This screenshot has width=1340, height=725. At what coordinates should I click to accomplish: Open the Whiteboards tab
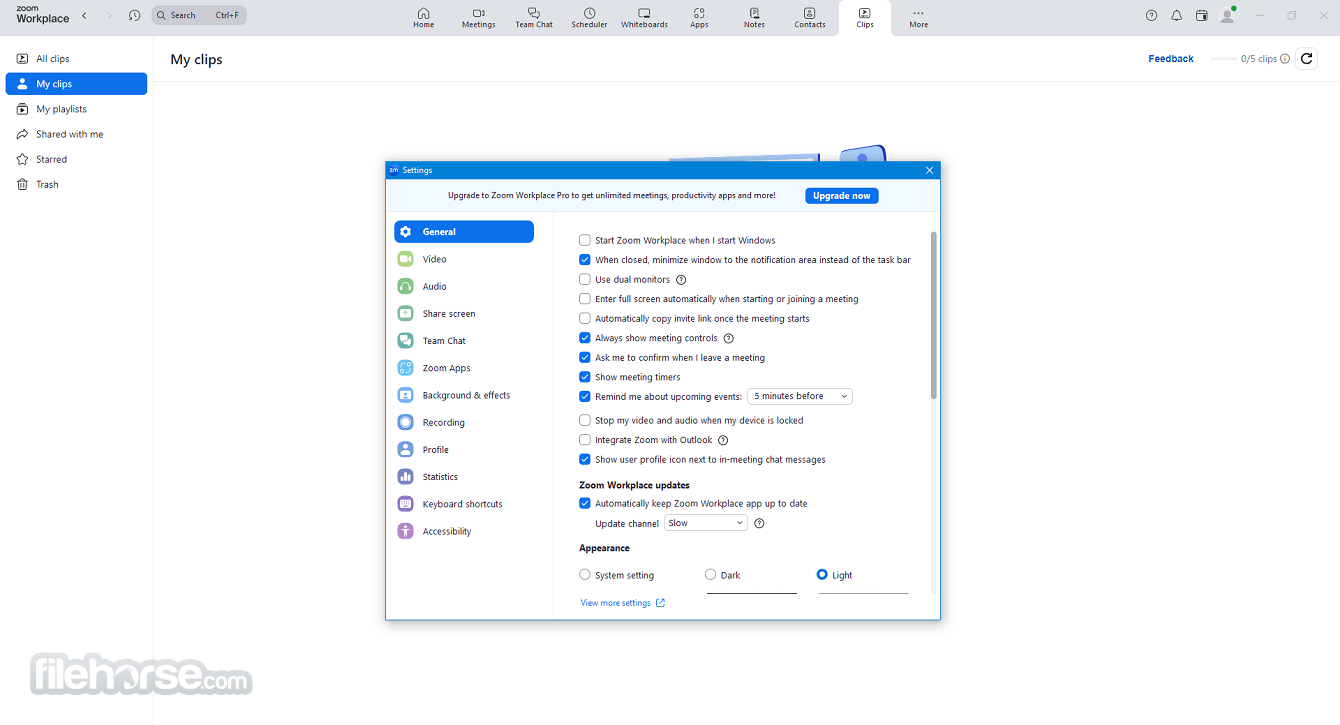tap(644, 18)
